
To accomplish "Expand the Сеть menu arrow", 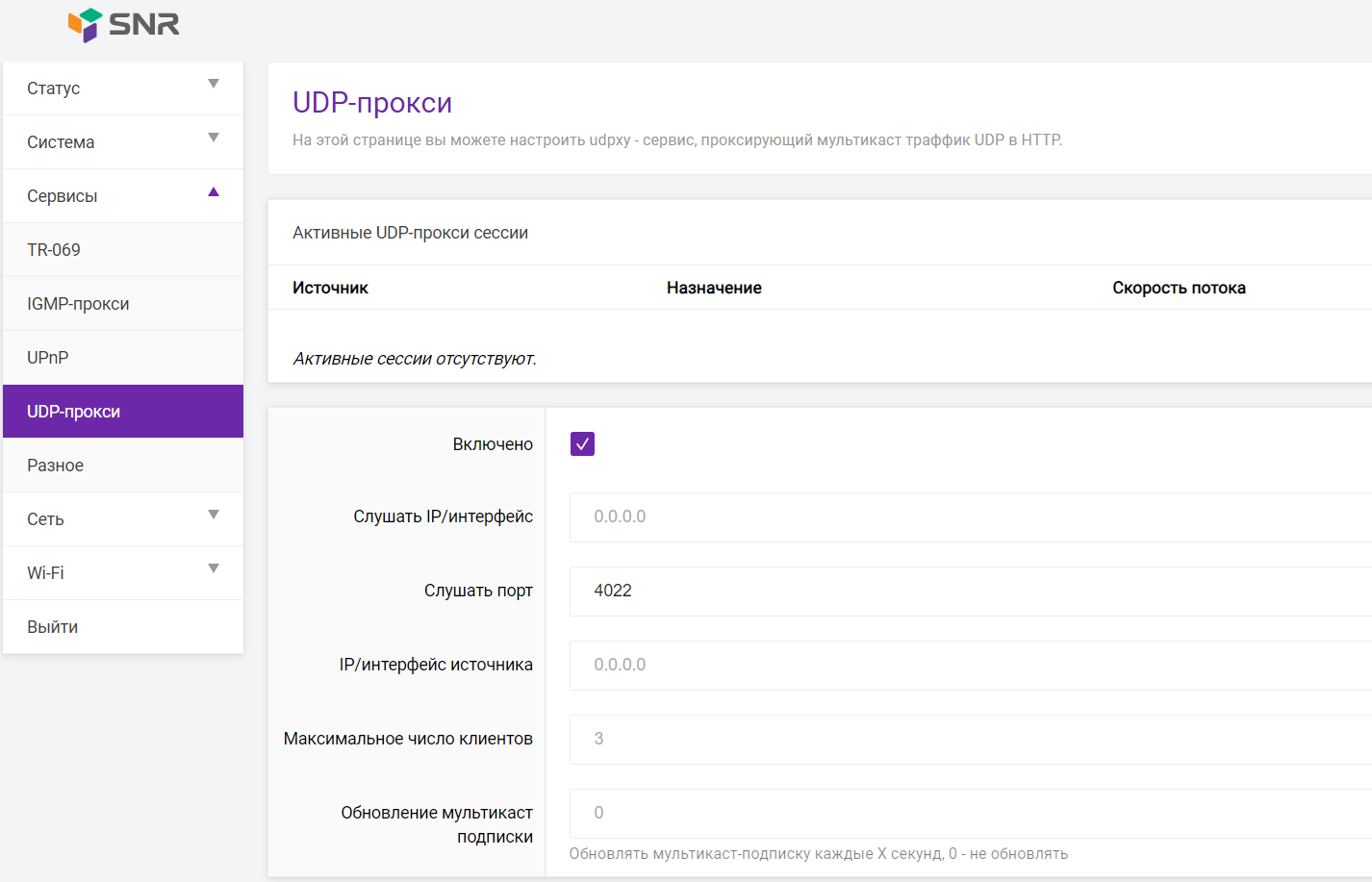I will pos(214,516).
